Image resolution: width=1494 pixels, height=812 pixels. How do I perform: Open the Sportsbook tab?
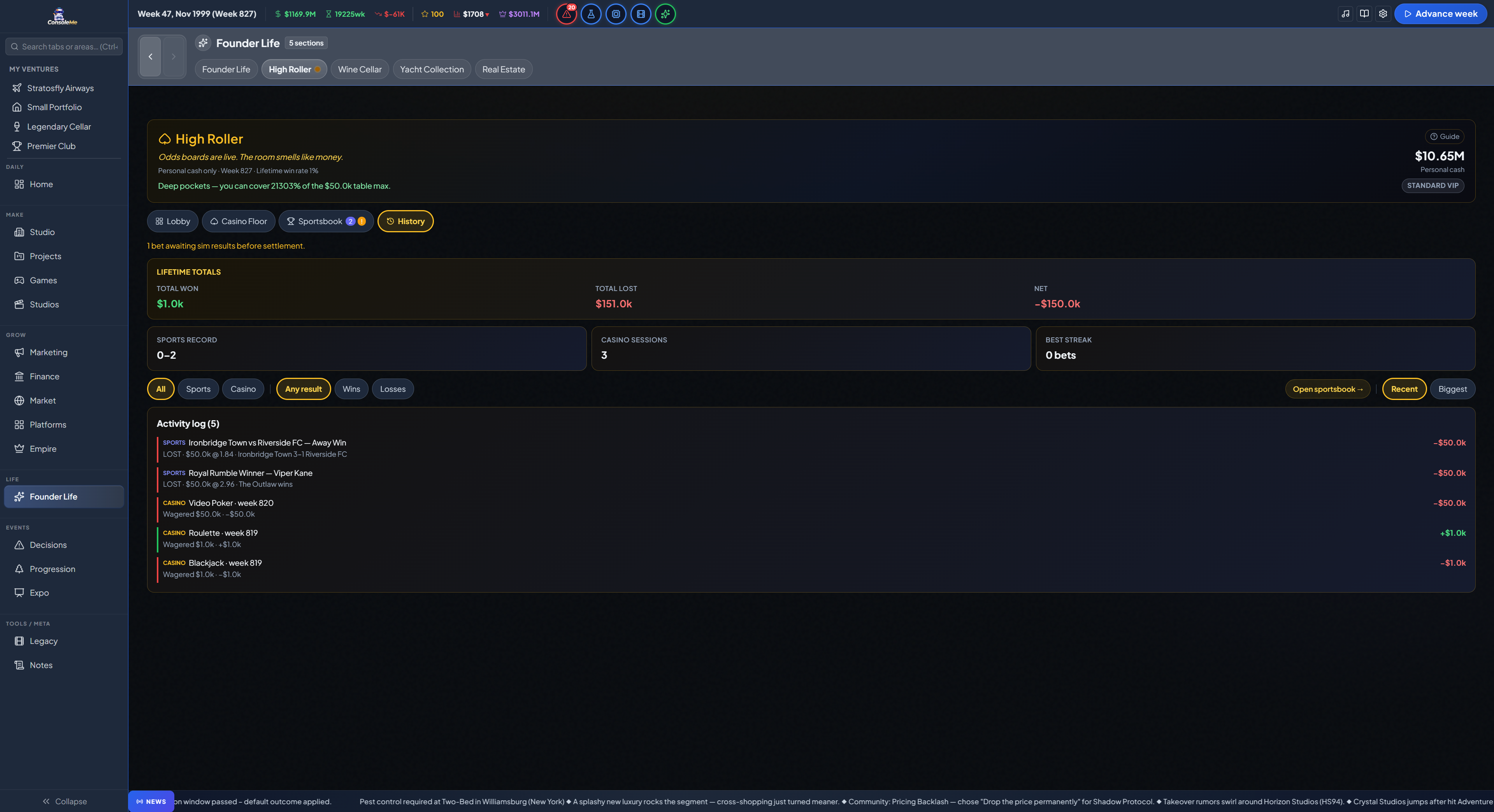326,221
